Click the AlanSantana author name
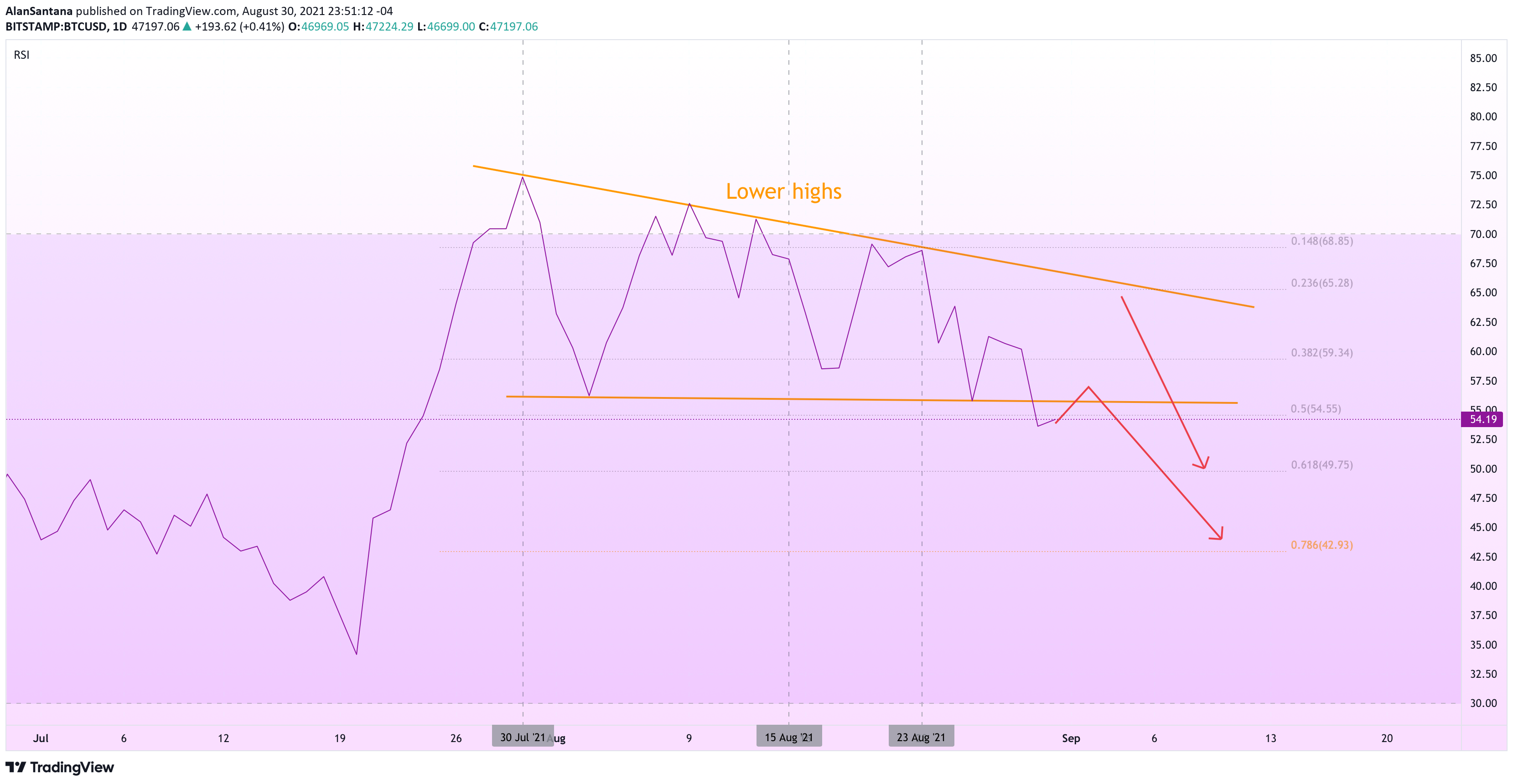The image size is (1513, 784). point(39,10)
